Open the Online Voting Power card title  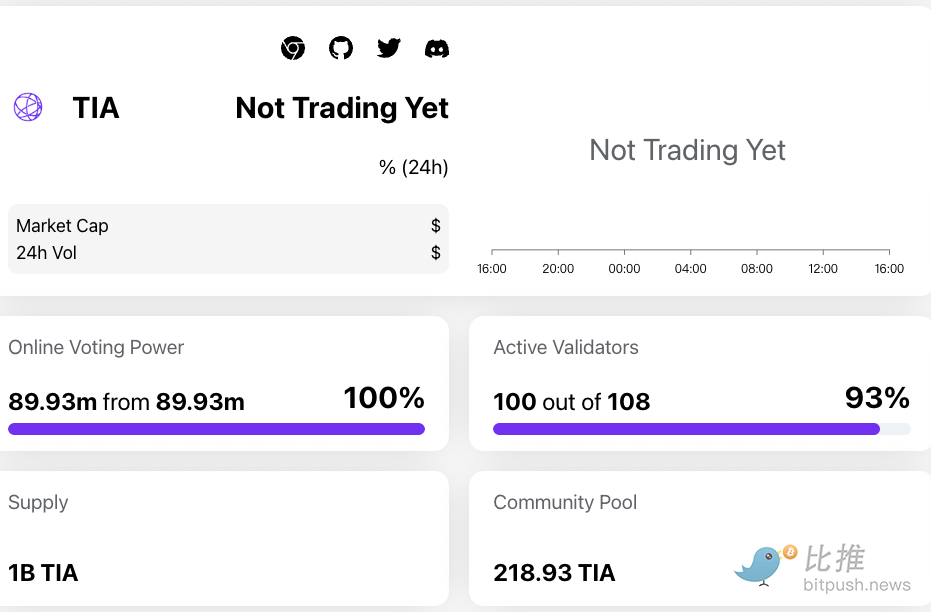(x=96, y=348)
